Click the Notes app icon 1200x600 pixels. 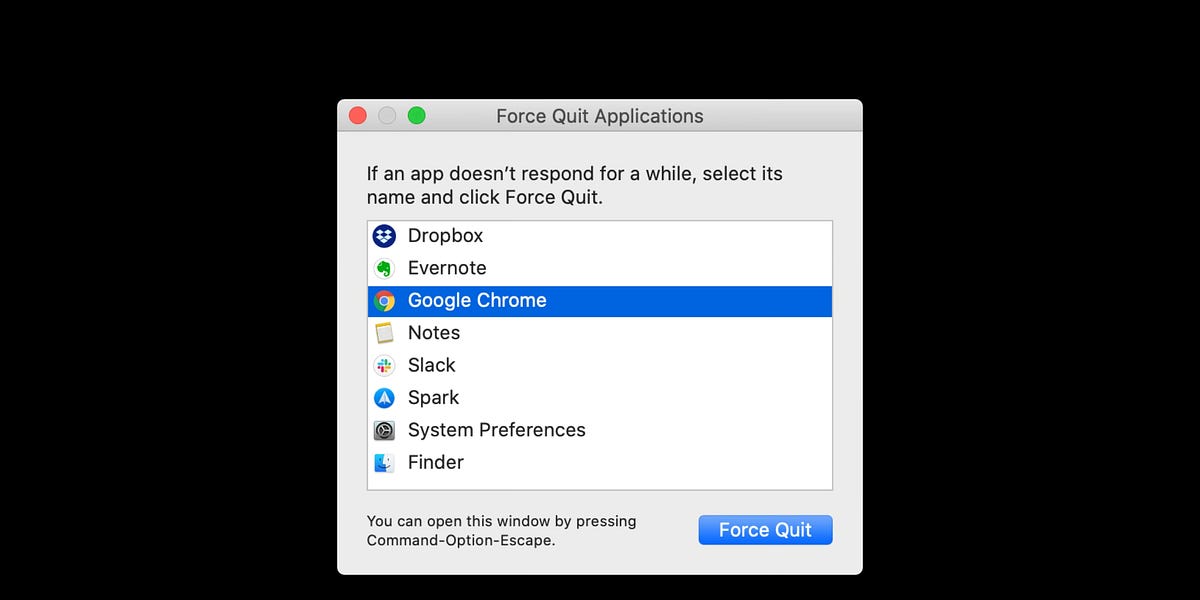click(x=384, y=333)
